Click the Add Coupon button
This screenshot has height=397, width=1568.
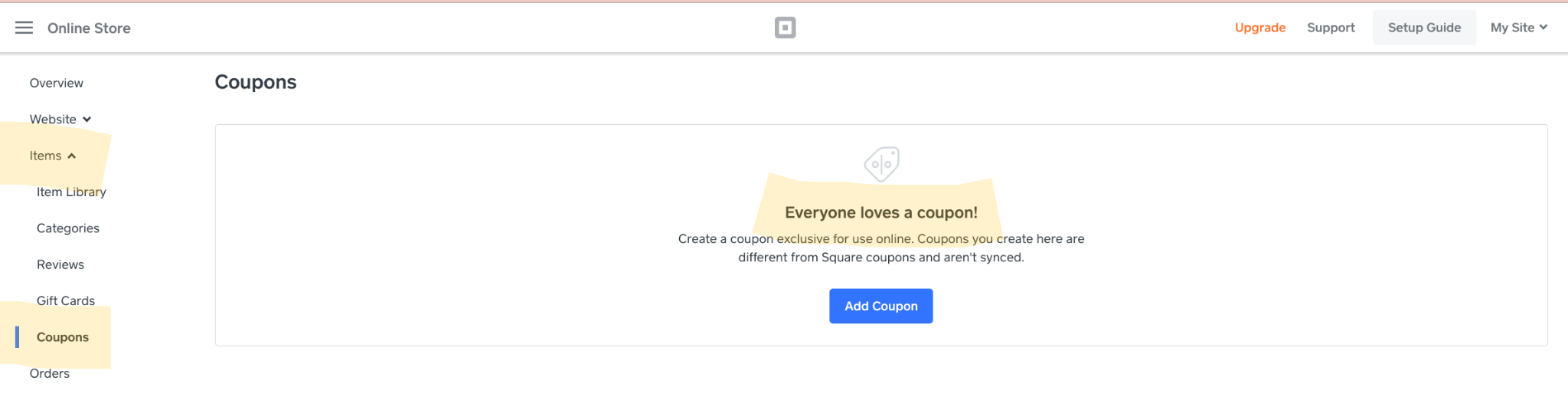coord(880,306)
